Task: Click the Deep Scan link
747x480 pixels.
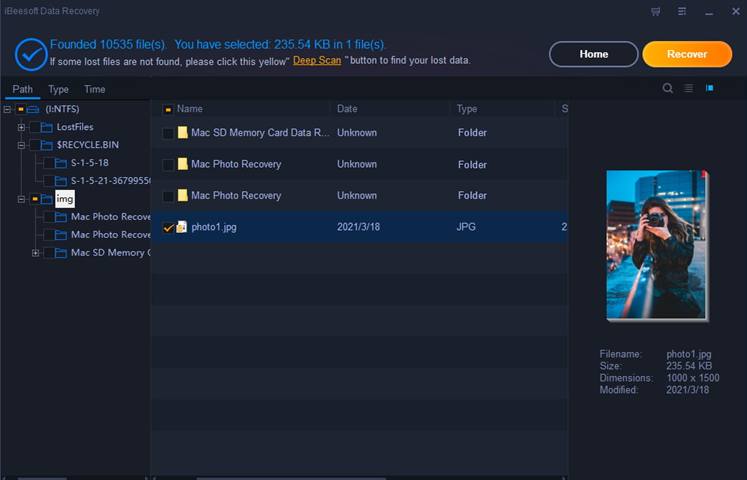Action: click(x=317, y=60)
